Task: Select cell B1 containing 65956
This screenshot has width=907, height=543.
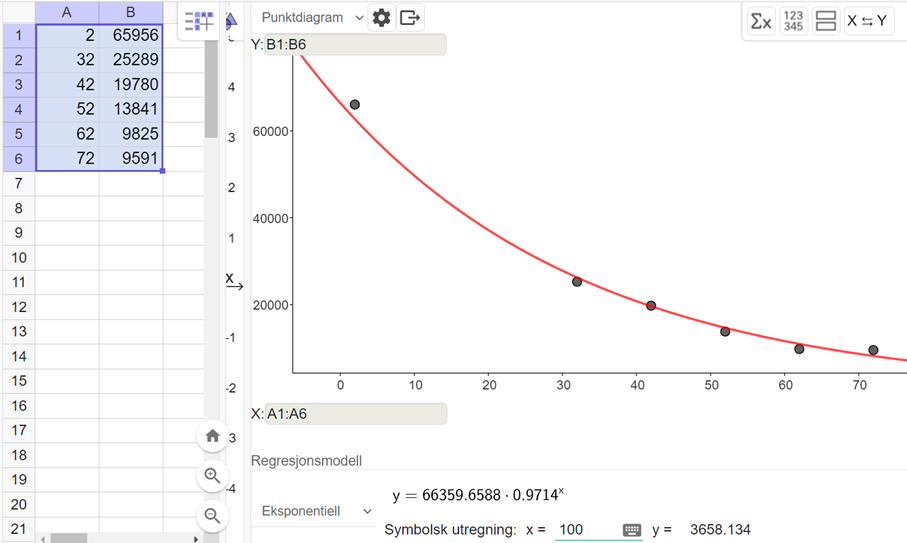Action: tap(131, 35)
